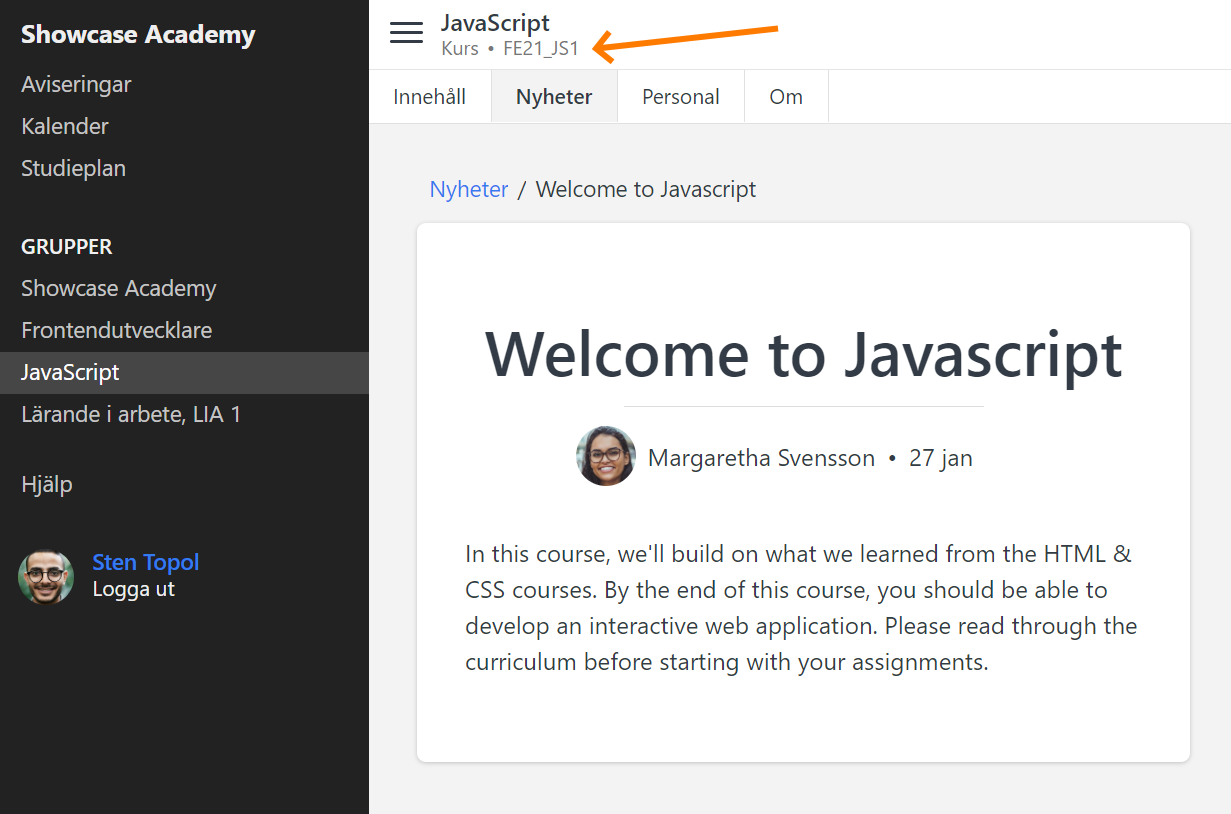This screenshot has height=814, width=1231.
Task: Open Lärande i arbete, LIA 1
Action: pos(131,414)
